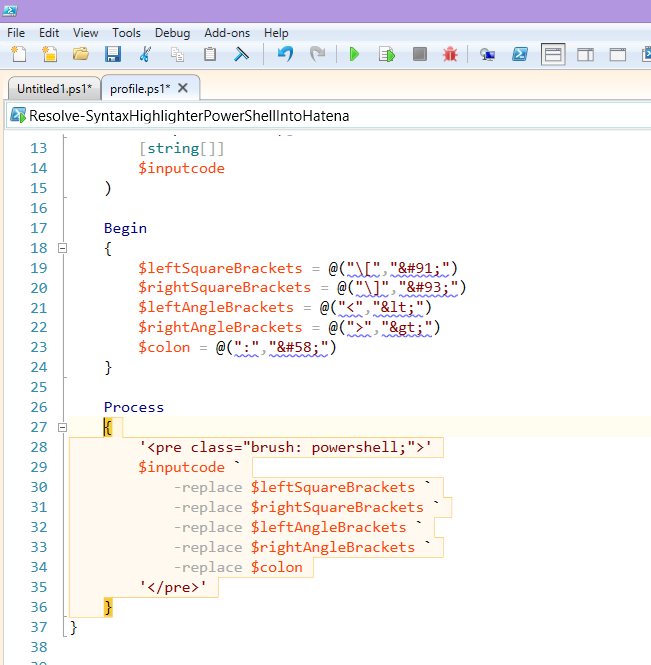Screen dimensions: 651x665
Task: Click the function icon beside Resolve-SyntaxHighlighterPowerShellIntoHatena
Action: pos(18,115)
